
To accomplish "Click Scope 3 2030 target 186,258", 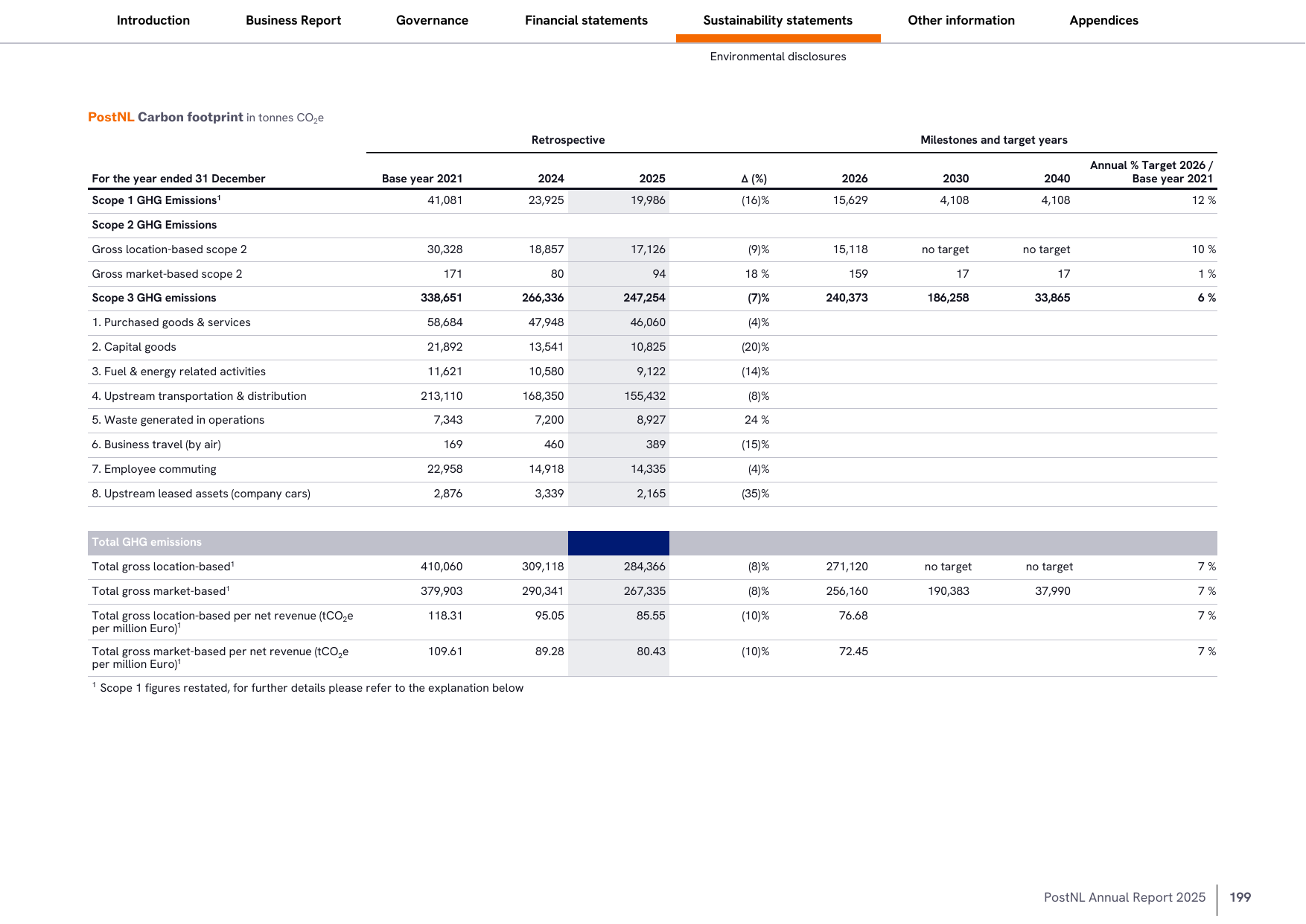I will click(x=948, y=298).
